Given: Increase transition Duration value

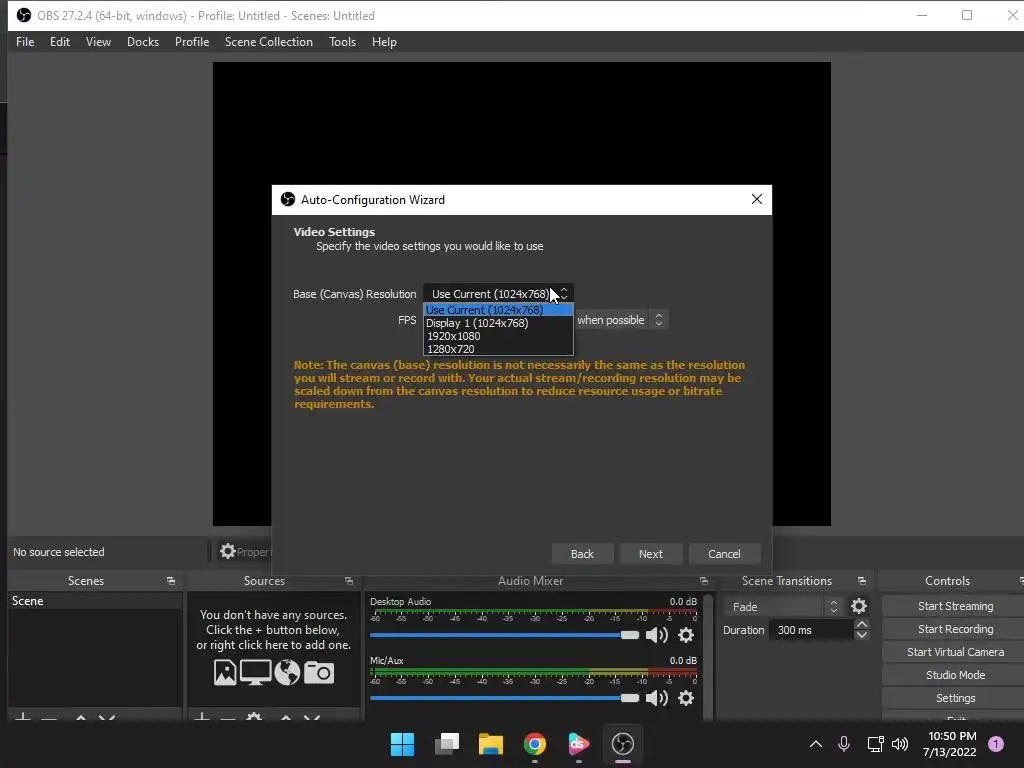Looking at the screenshot, I should click(861, 624).
